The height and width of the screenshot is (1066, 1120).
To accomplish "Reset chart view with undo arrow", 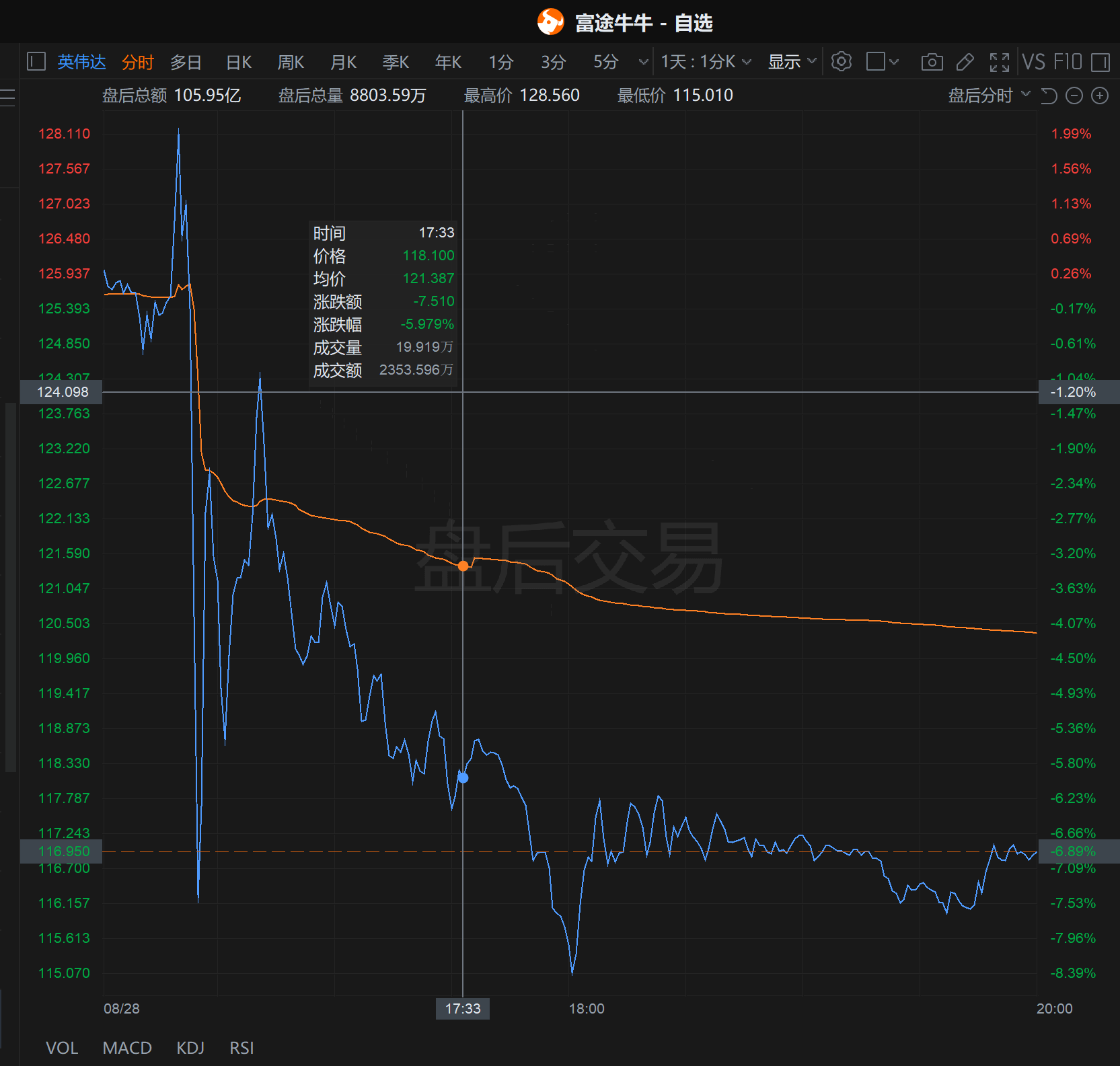I will [x=1049, y=96].
